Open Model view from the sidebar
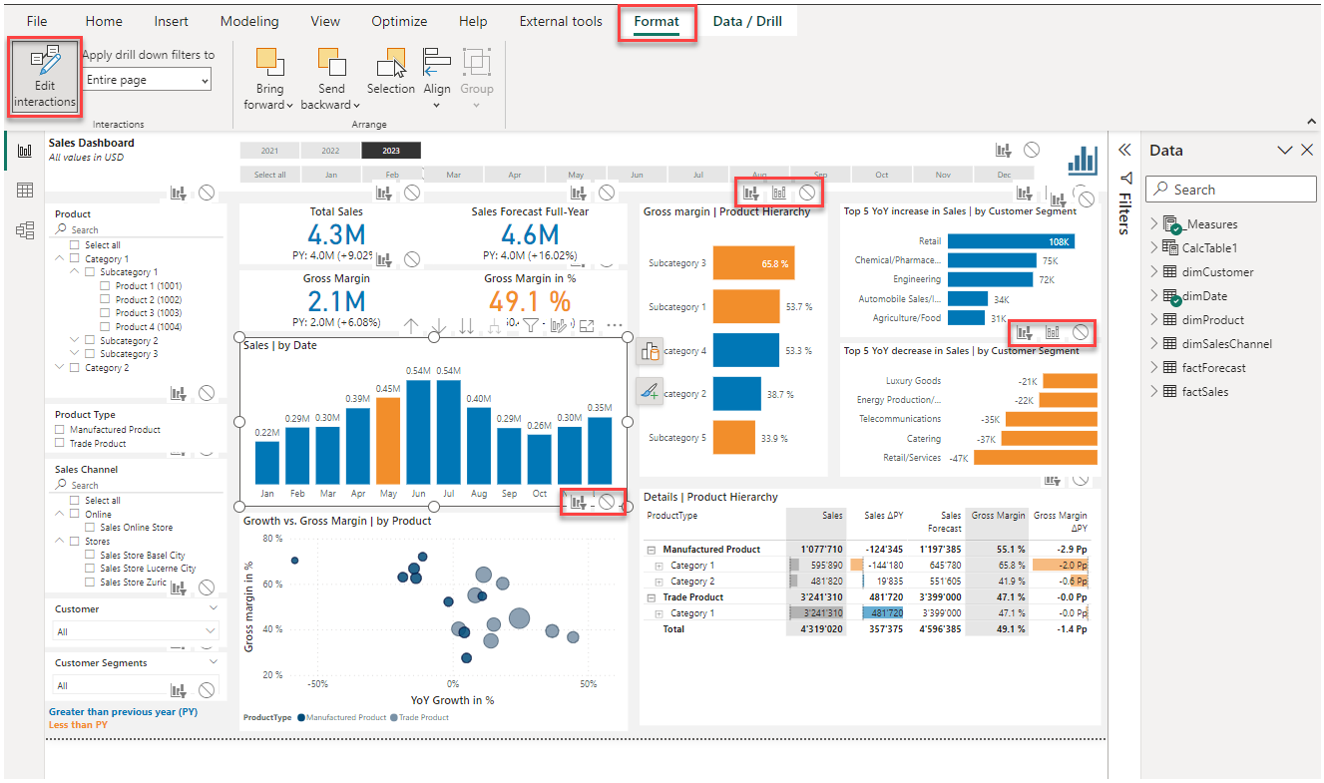 coord(25,230)
